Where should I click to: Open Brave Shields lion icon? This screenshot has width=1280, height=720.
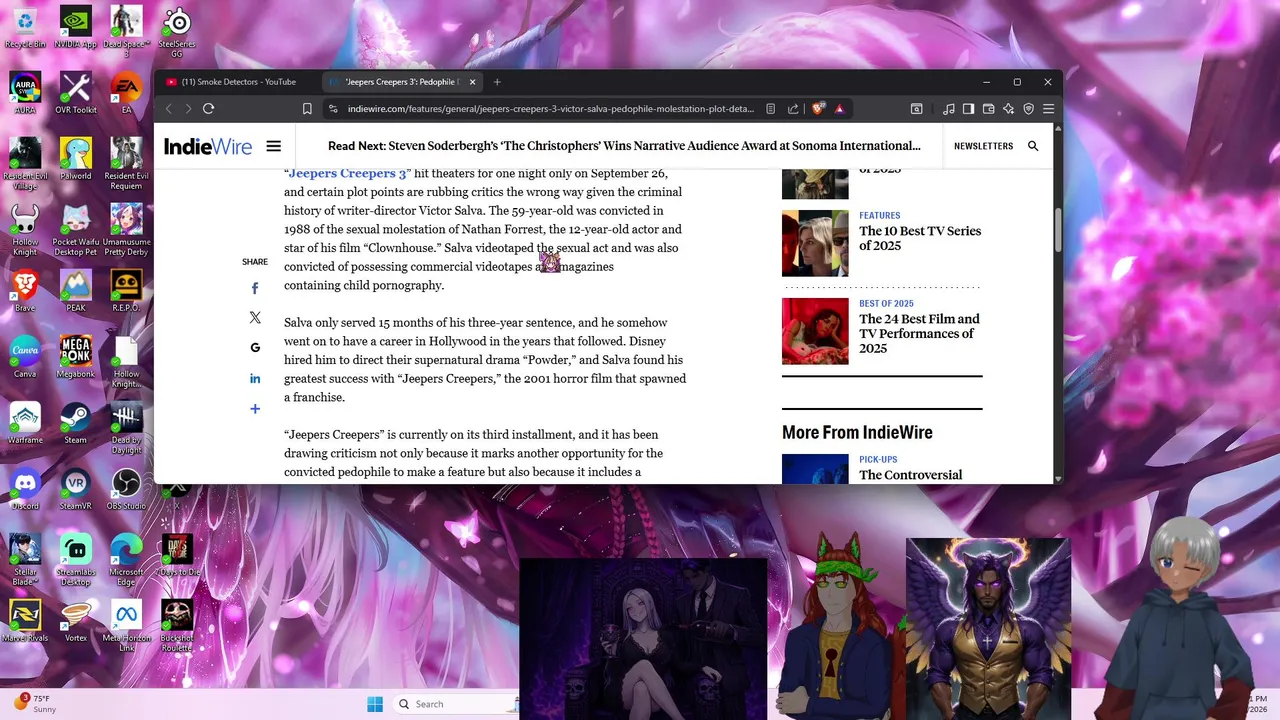[x=818, y=109]
